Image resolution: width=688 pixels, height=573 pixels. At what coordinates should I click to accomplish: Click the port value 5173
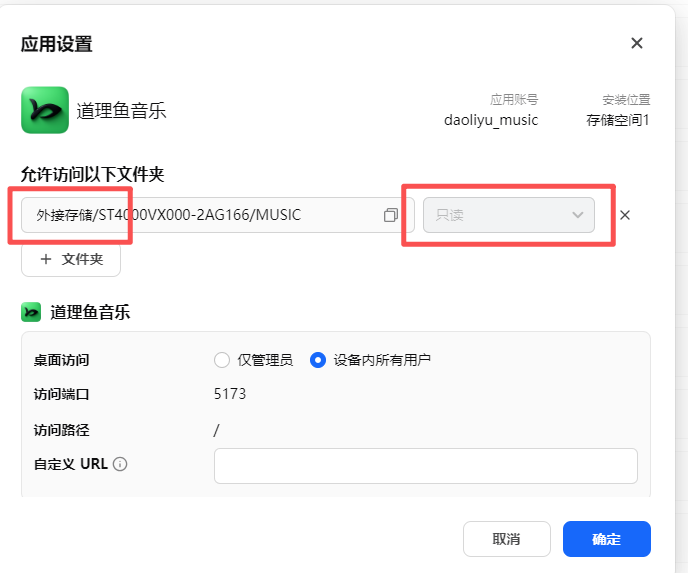tap(230, 394)
